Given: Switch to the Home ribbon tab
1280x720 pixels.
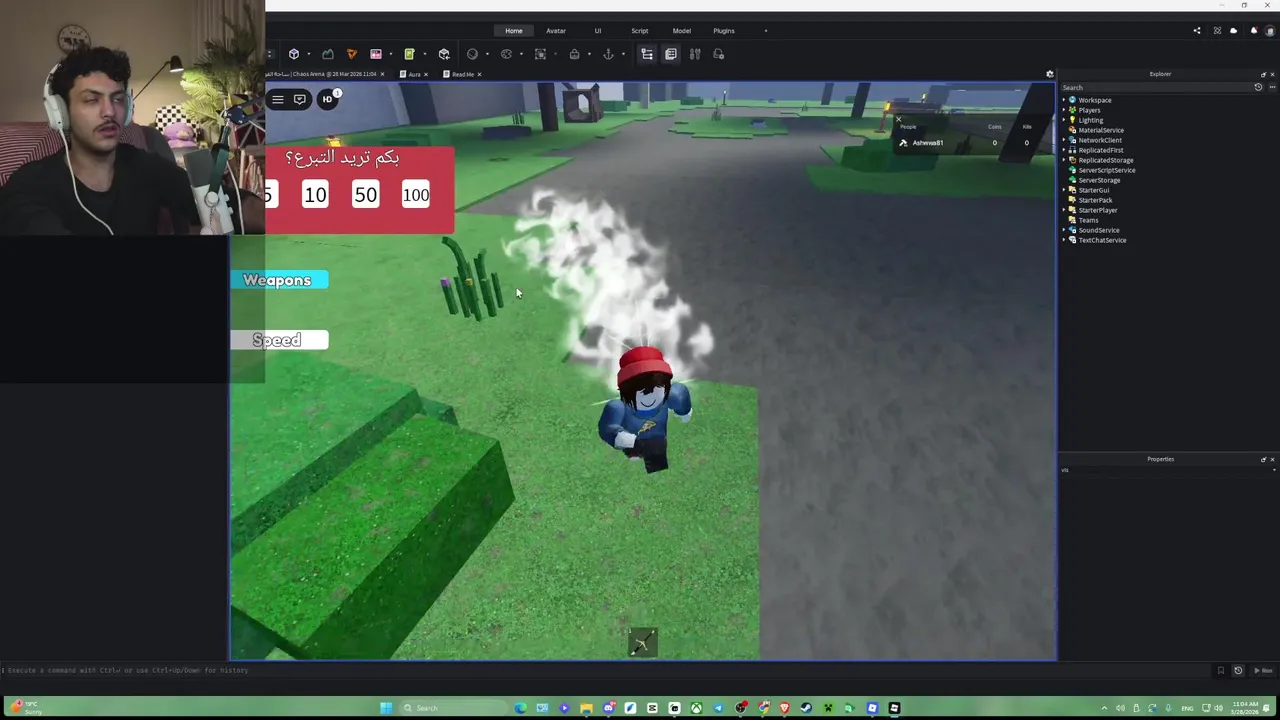Looking at the screenshot, I should (x=514, y=31).
